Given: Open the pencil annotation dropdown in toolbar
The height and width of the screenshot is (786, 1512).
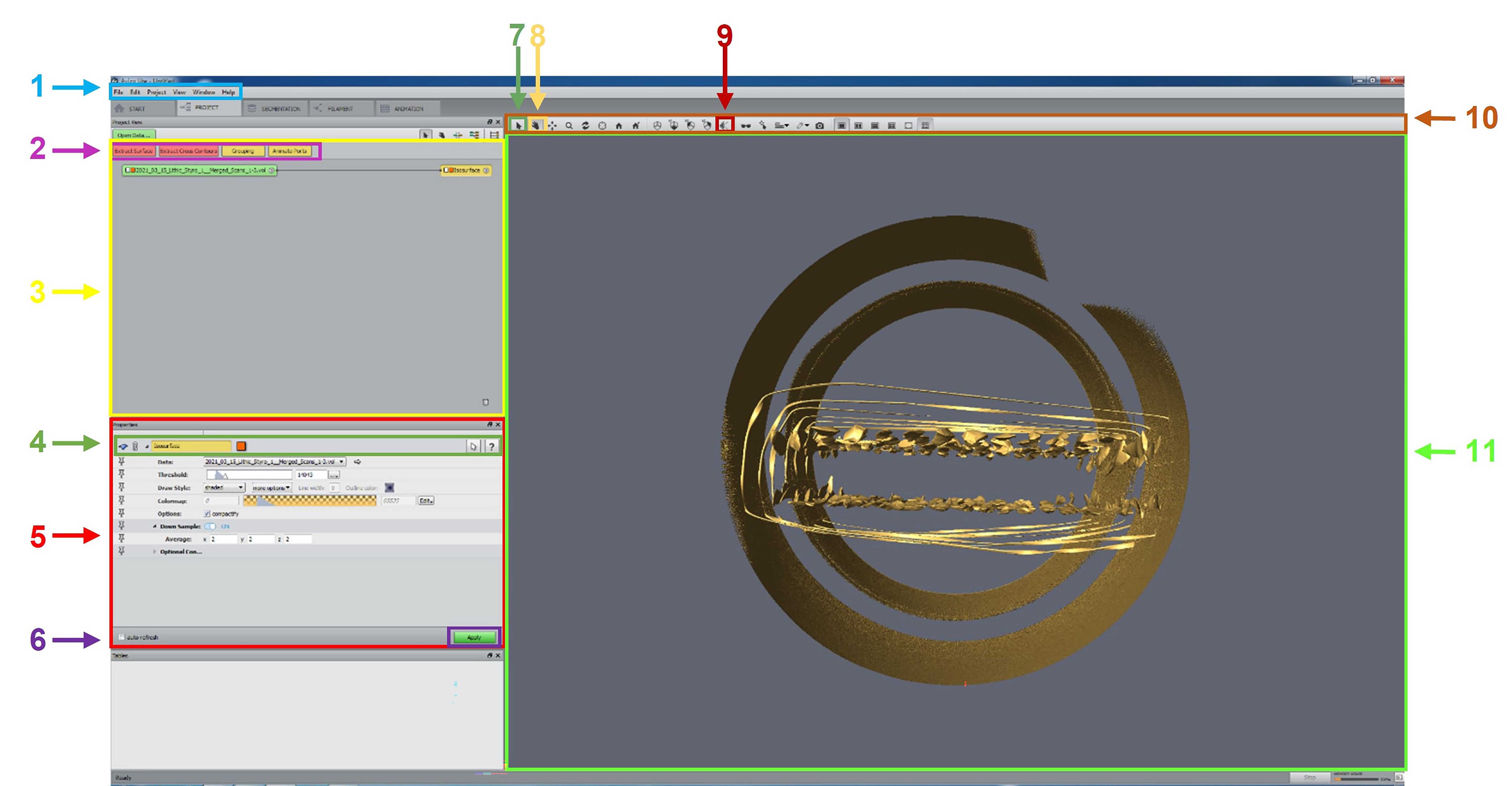Looking at the screenshot, I should tap(808, 125).
